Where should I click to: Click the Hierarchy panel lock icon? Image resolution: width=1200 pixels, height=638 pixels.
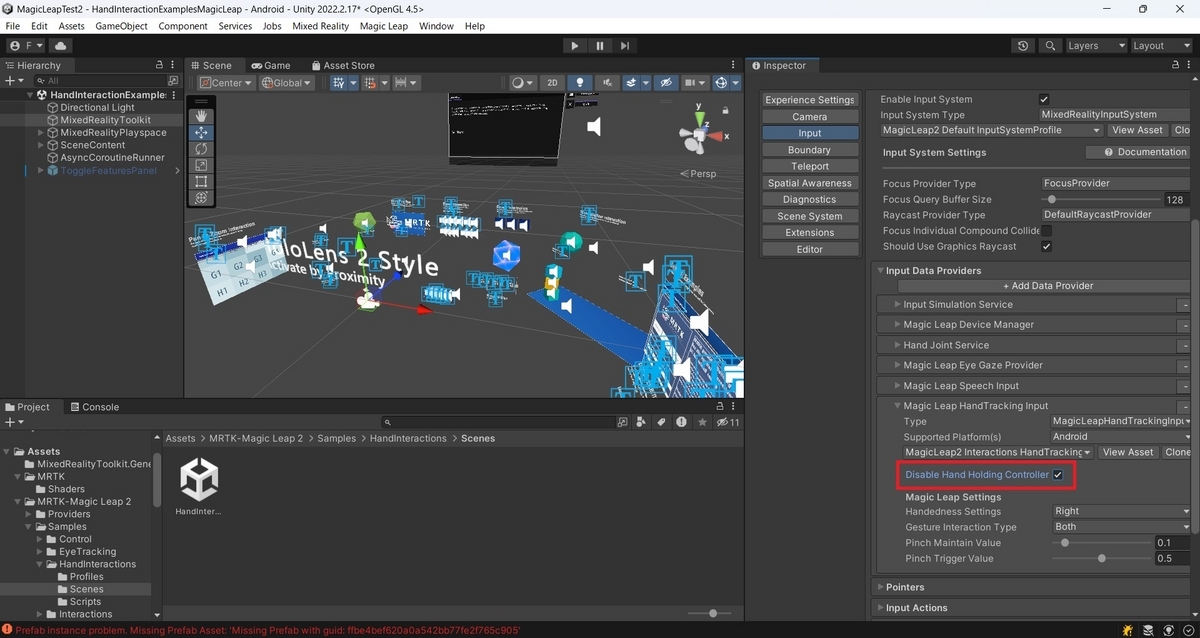tap(159, 66)
